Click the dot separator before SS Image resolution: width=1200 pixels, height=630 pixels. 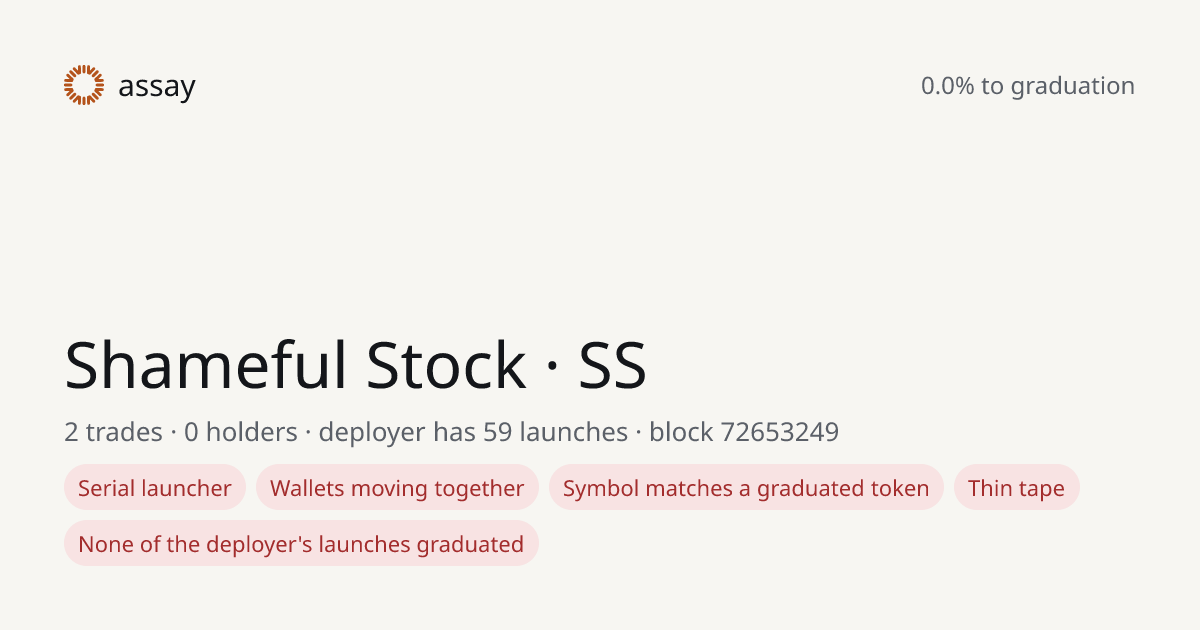click(552, 370)
